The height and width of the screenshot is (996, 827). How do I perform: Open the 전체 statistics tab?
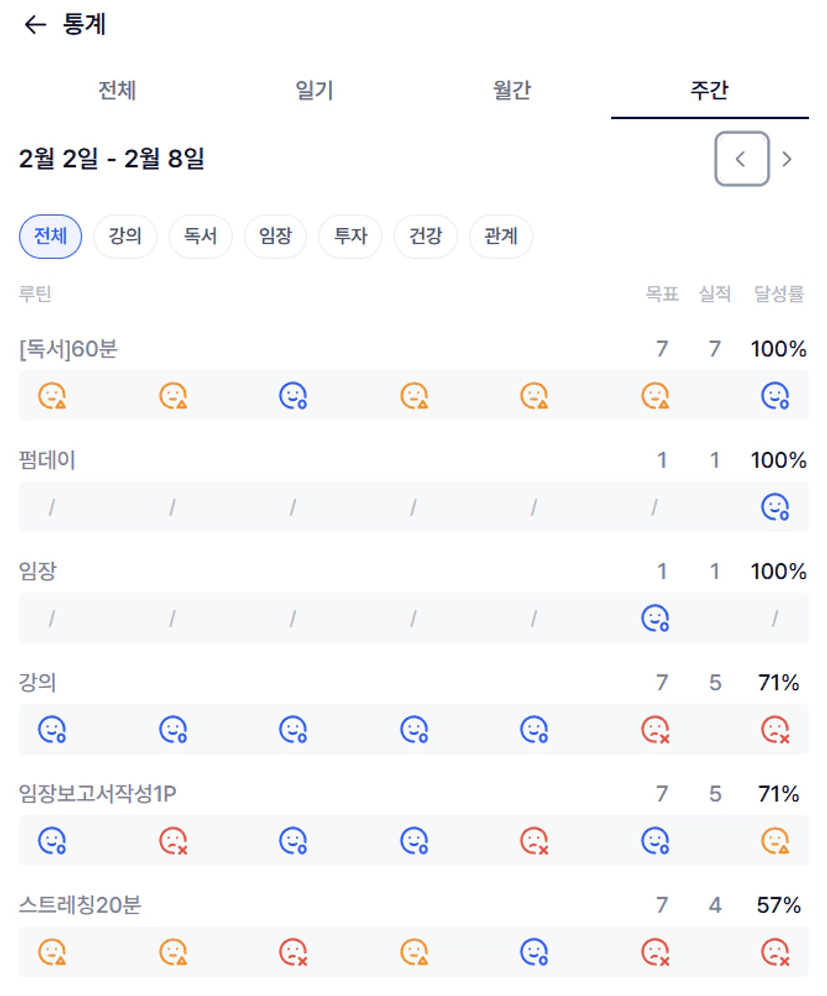click(x=117, y=91)
